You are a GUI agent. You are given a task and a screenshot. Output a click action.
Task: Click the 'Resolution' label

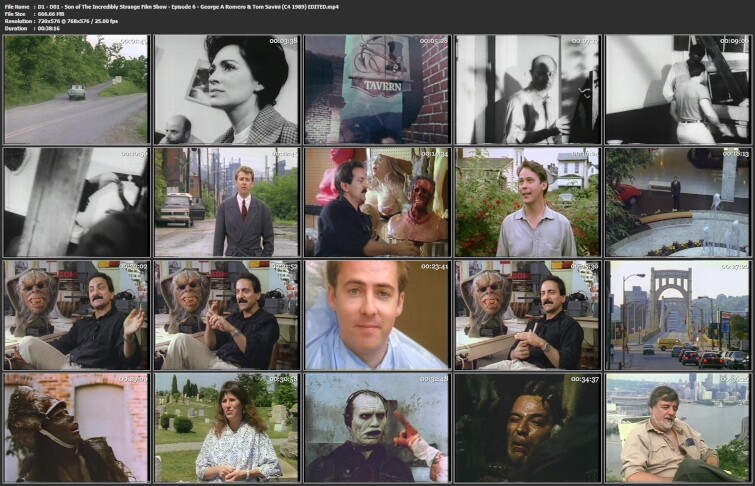[x=18, y=21]
